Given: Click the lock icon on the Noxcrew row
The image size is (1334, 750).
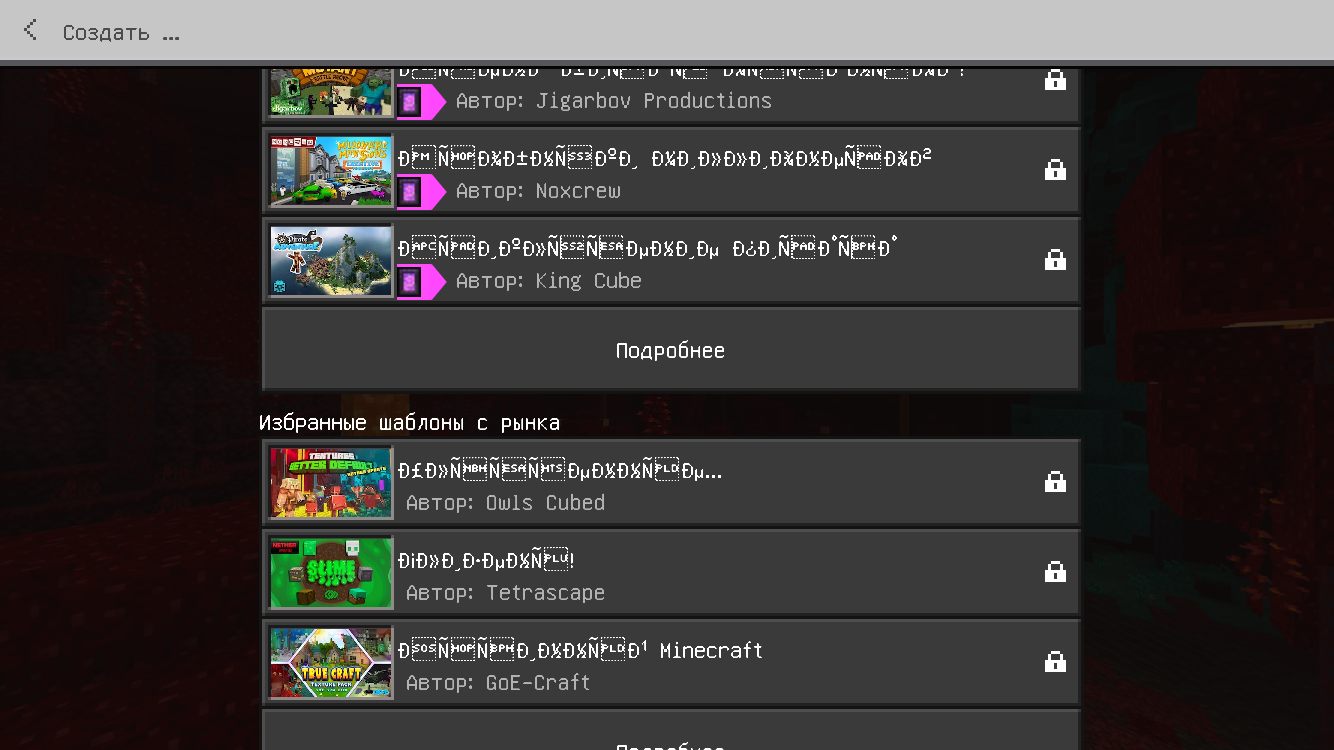Looking at the screenshot, I should coord(1055,170).
